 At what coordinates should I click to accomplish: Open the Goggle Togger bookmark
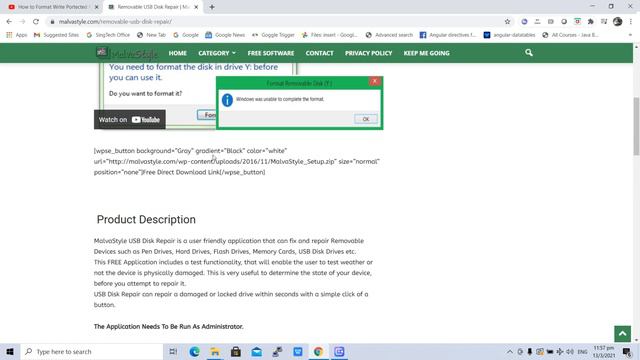click(x=273, y=35)
